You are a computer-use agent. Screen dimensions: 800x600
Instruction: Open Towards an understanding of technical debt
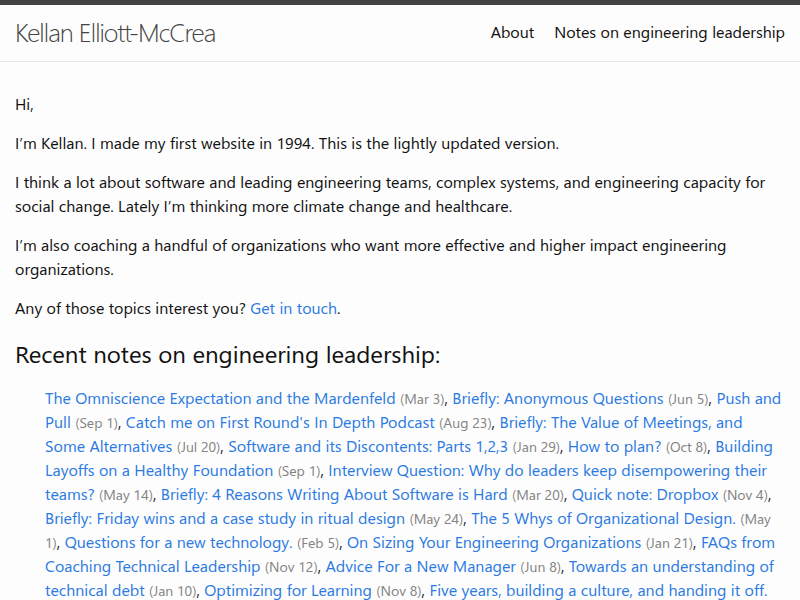pyautogui.click(x=671, y=566)
